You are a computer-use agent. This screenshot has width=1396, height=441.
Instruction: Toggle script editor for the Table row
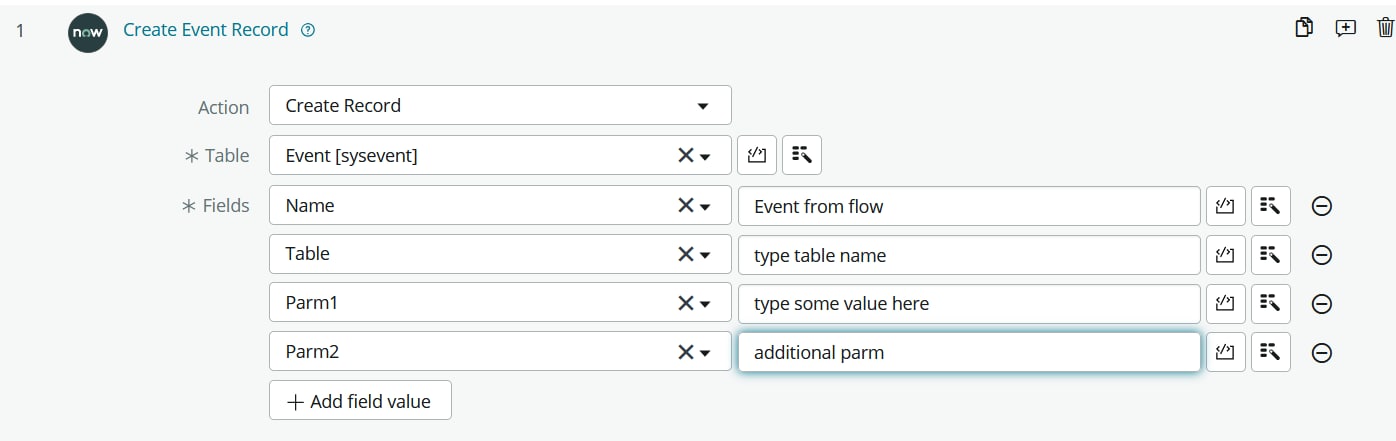757,155
